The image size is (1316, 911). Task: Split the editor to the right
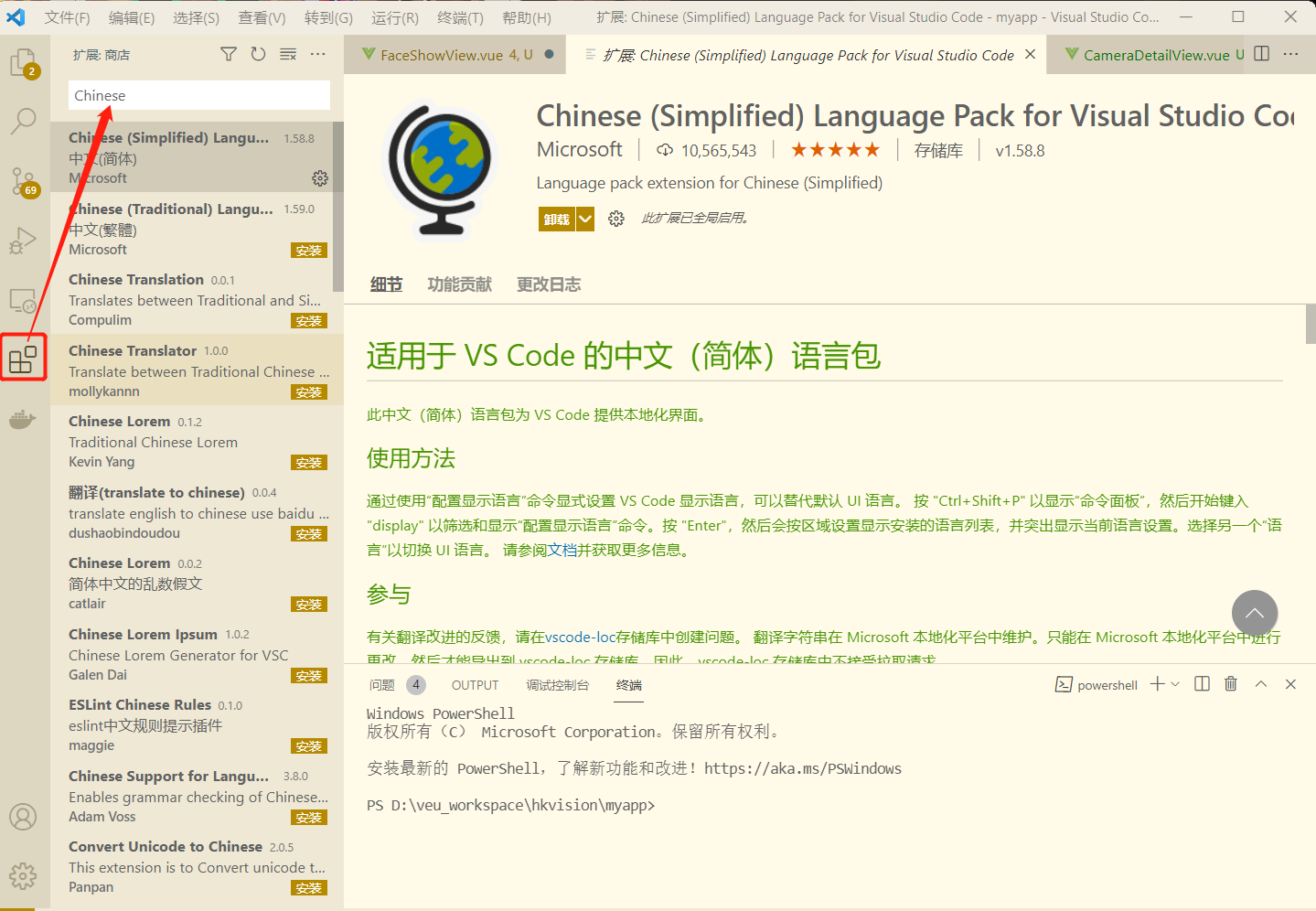click(x=1262, y=54)
